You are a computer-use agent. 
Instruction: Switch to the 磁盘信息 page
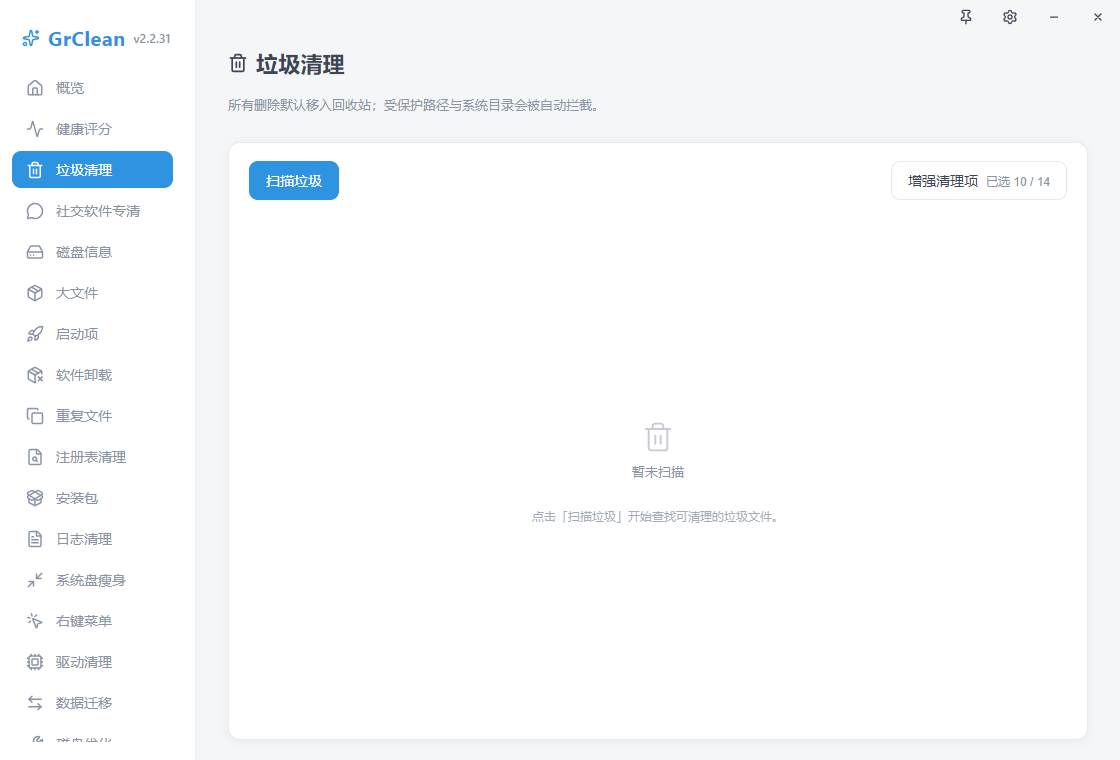click(92, 252)
